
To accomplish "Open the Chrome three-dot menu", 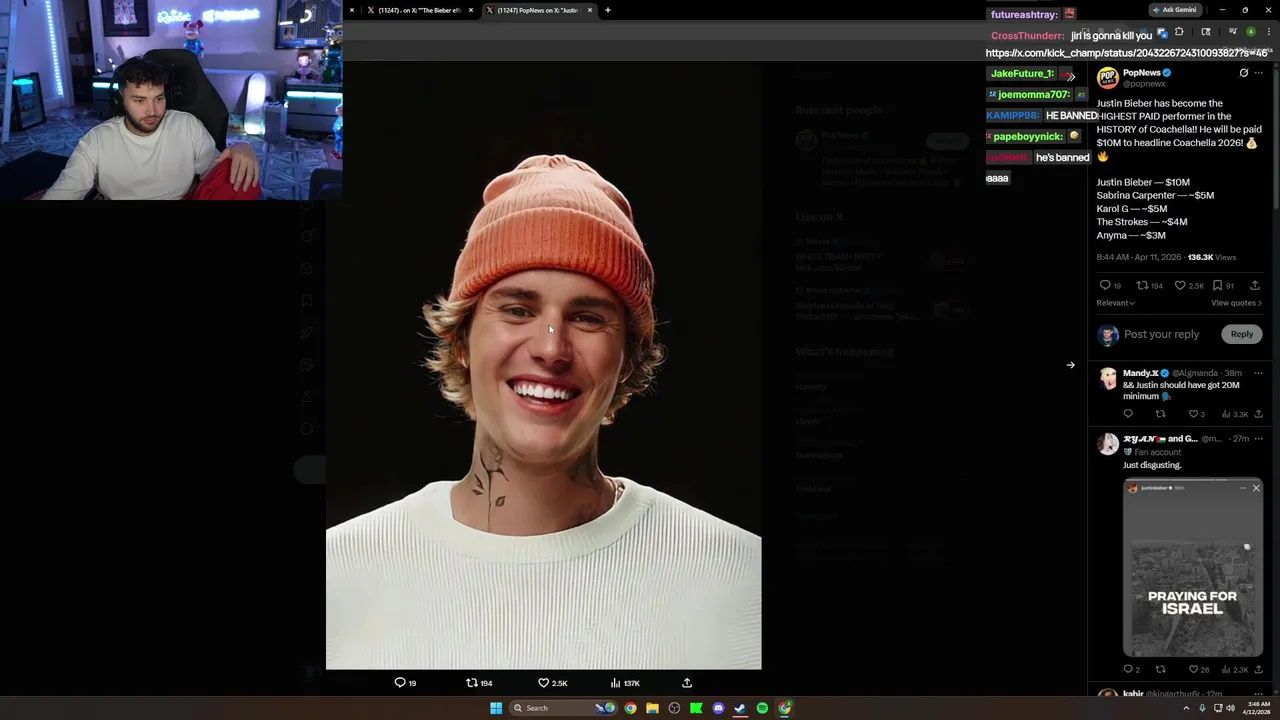I will 1268,32.
